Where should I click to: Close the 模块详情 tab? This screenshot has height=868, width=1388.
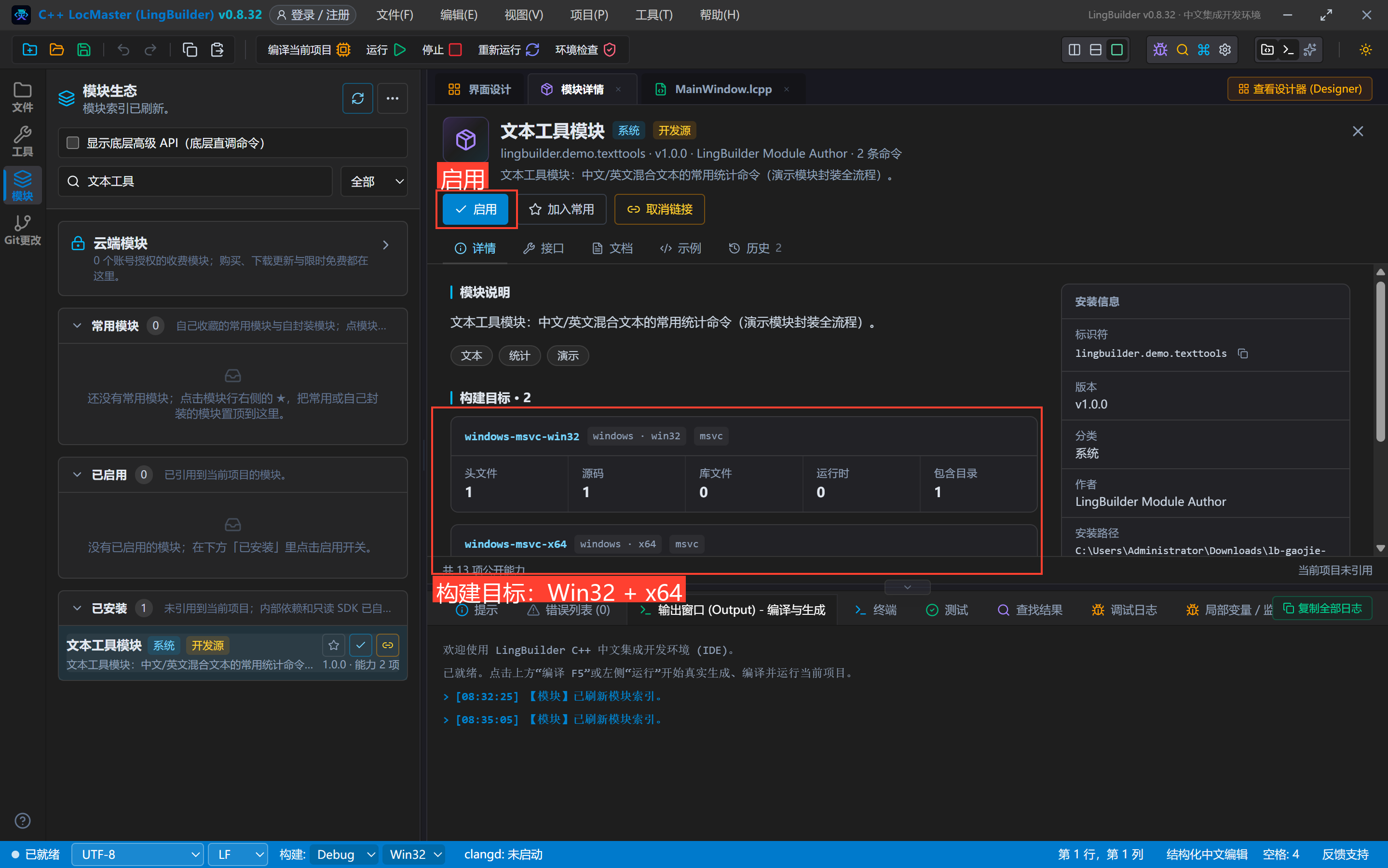618,89
